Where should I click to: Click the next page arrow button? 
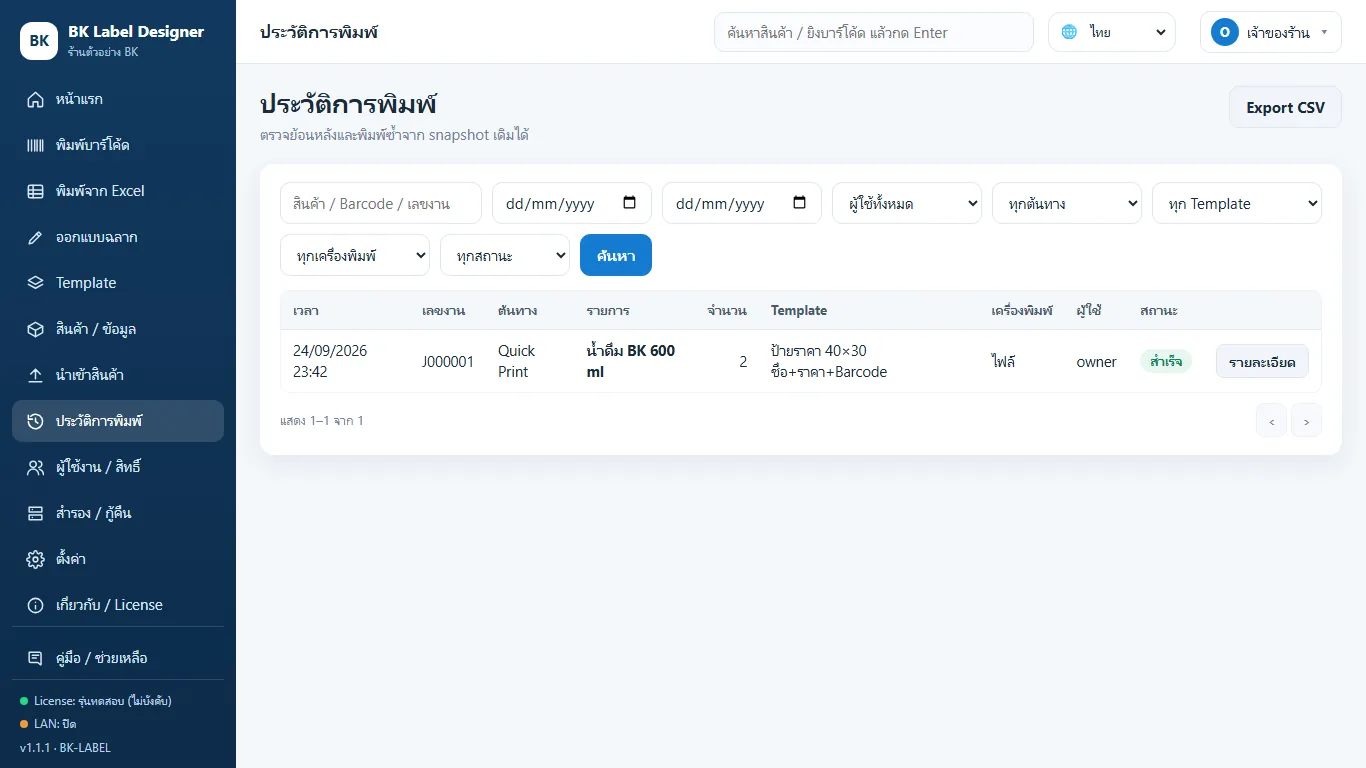click(1306, 421)
